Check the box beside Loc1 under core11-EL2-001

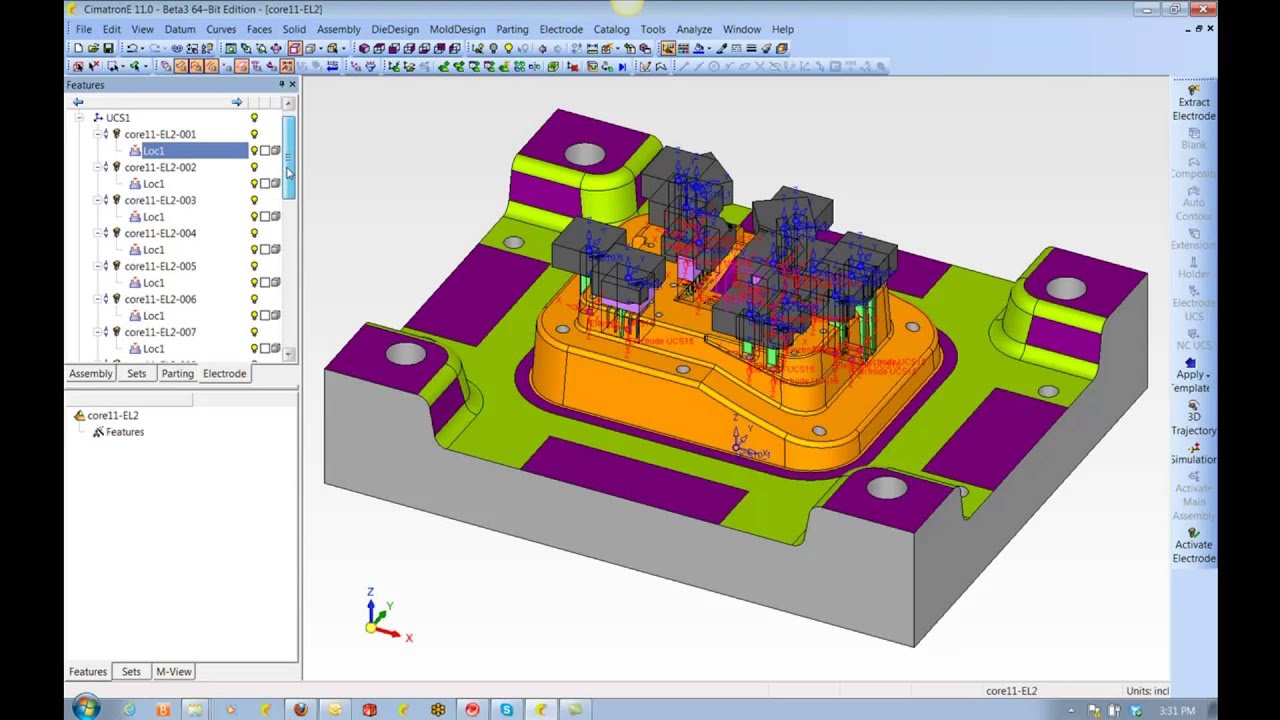coord(265,151)
